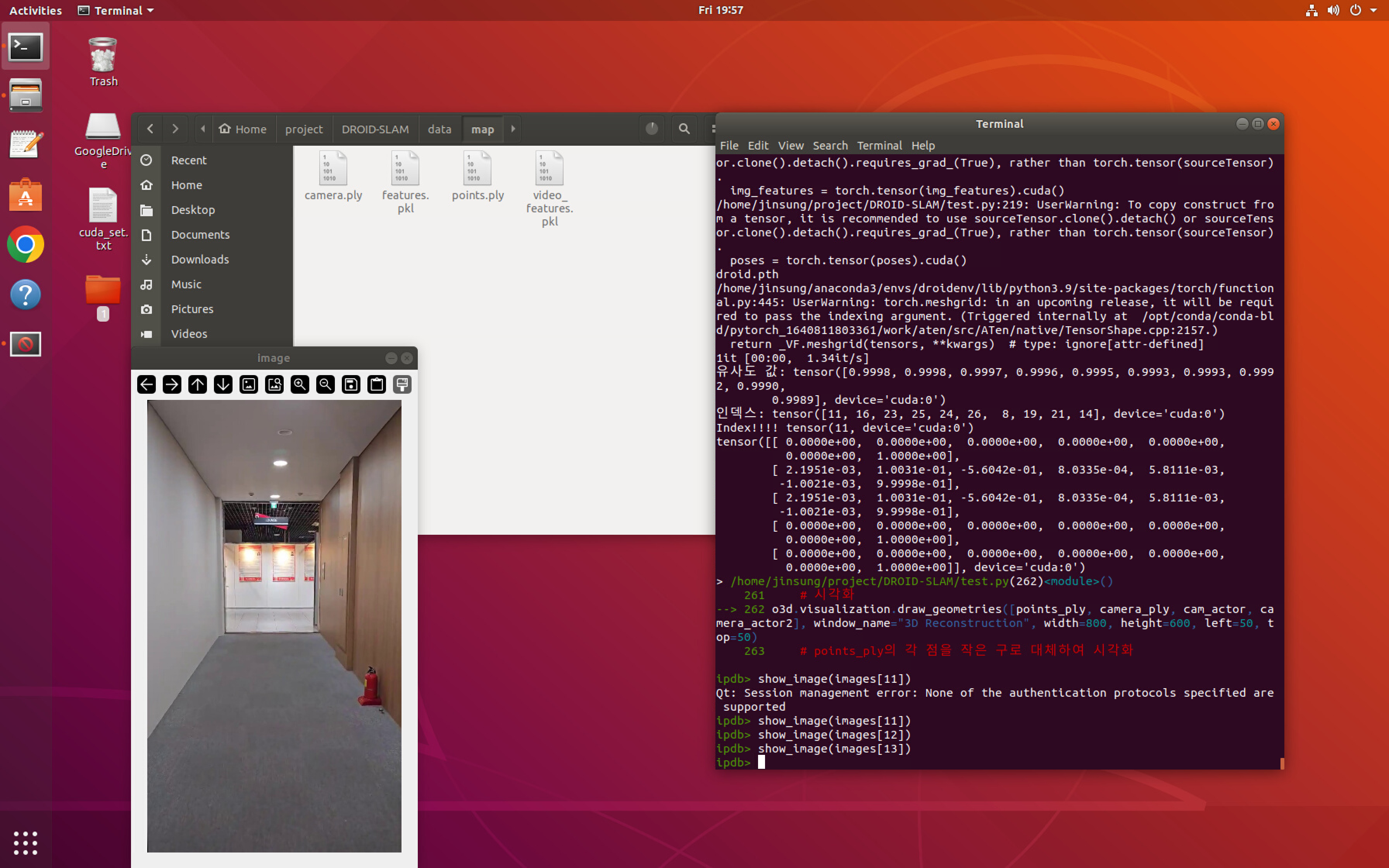Focus the ipdb prompt in Terminal

(x=761, y=762)
